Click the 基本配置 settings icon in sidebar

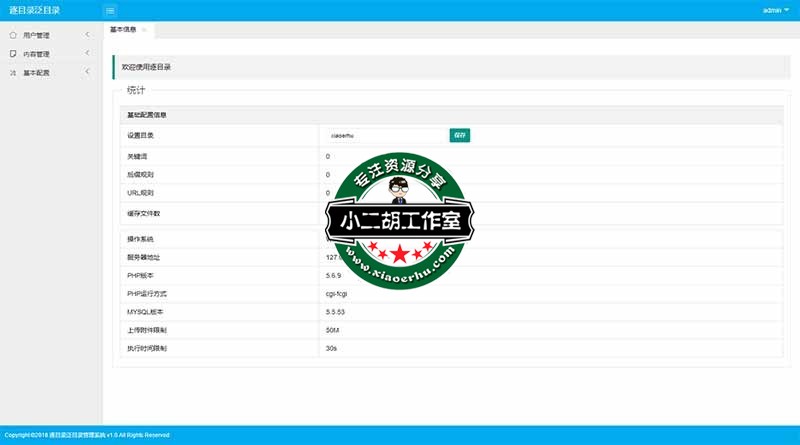coord(12,73)
